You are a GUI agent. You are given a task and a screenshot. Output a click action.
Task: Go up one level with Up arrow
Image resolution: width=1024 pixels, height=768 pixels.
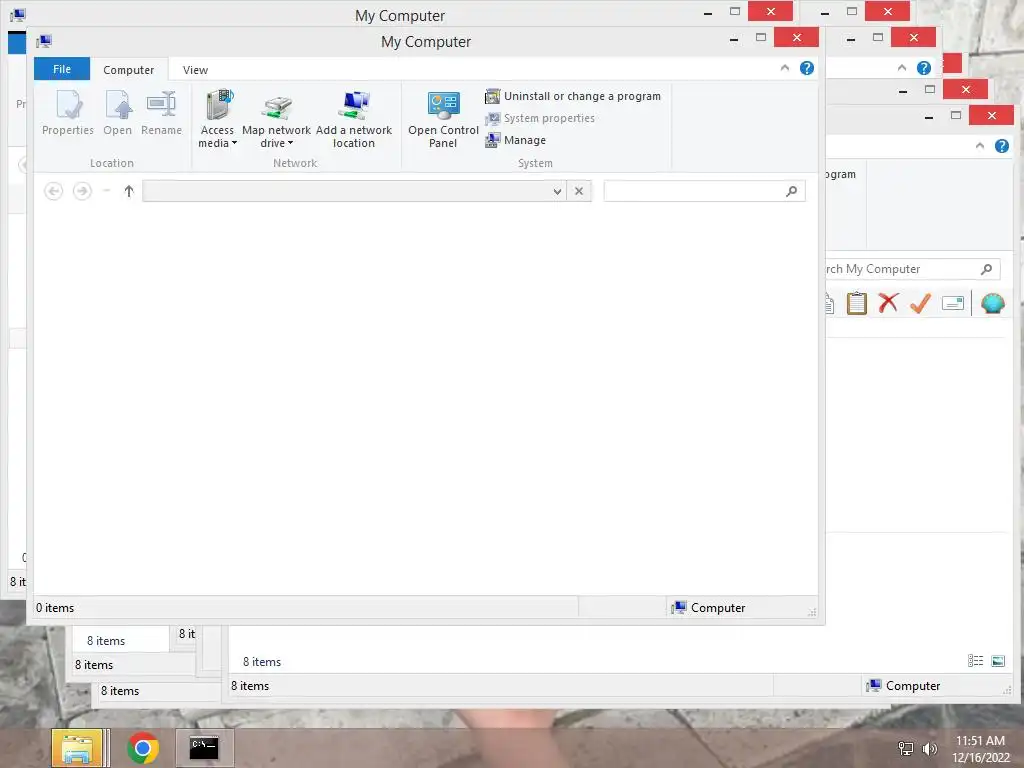coord(129,191)
